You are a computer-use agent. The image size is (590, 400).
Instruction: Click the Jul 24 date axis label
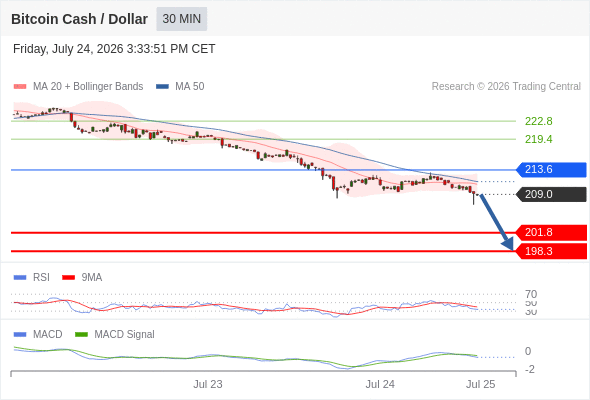point(380,384)
